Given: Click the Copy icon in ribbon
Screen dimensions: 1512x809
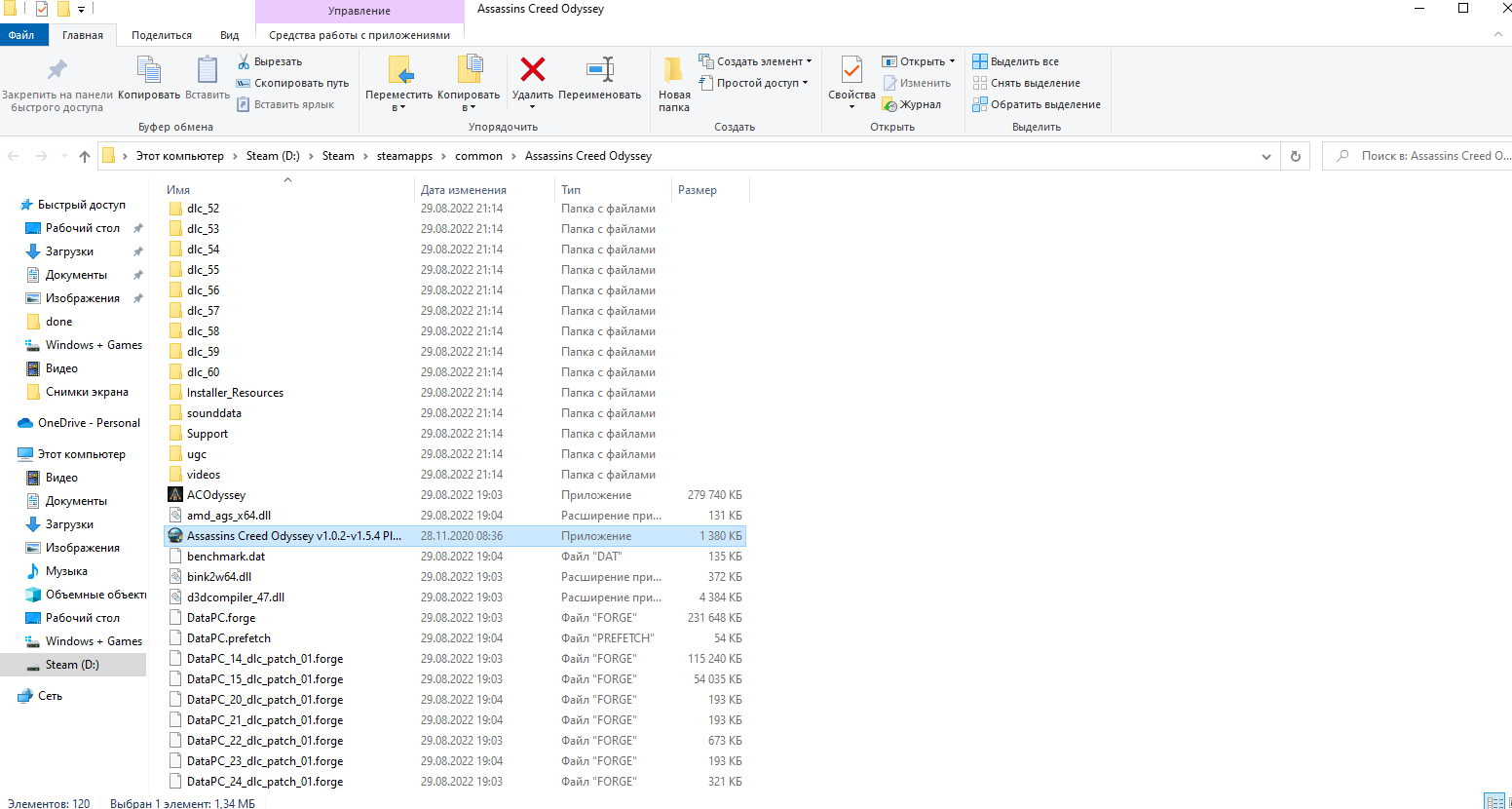Looking at the screenshot, I should click(x=149, y=70).
